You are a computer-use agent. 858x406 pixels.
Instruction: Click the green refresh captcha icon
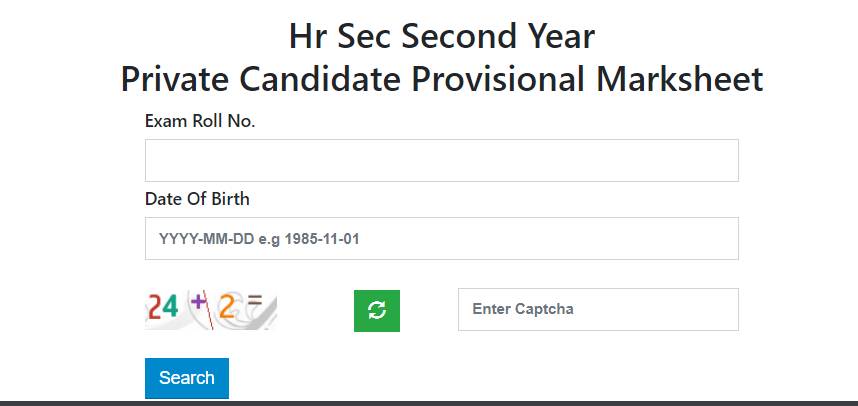click(x=376, y=310)
